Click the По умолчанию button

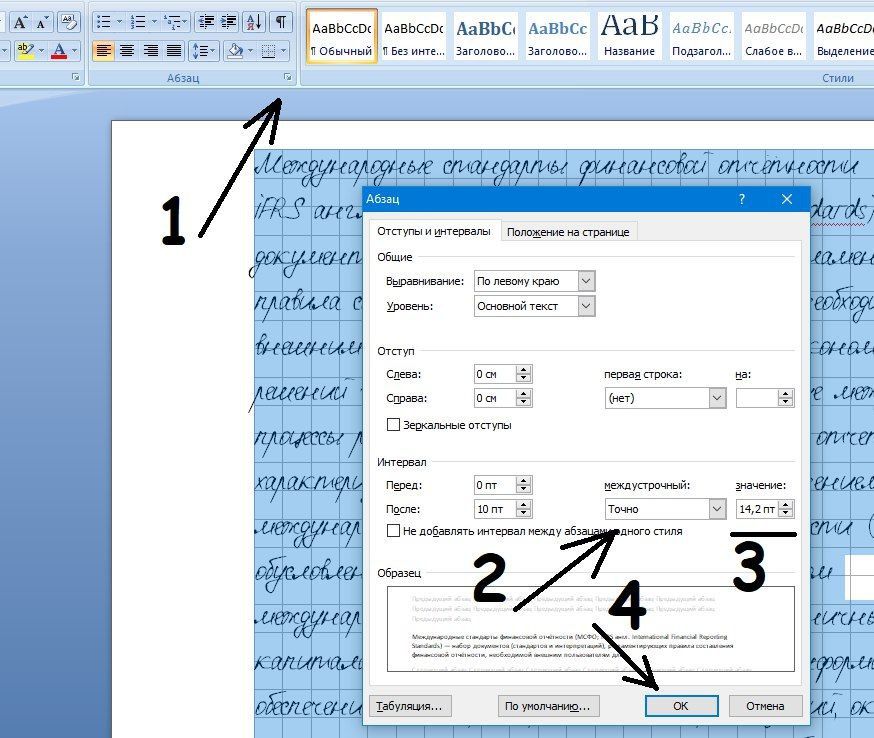(548, 706)
